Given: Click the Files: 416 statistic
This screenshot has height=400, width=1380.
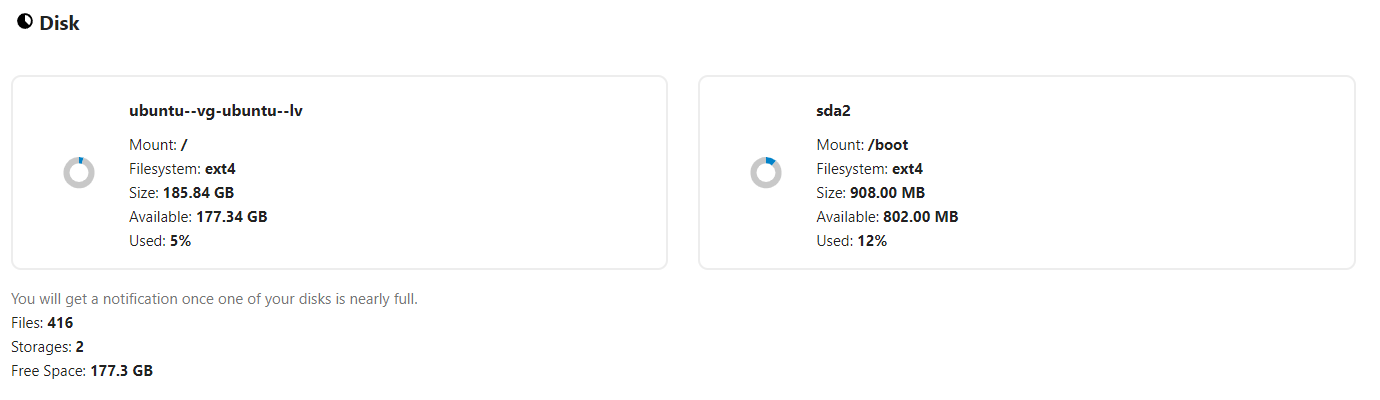Looking at the screenshot, I should 42,323.
